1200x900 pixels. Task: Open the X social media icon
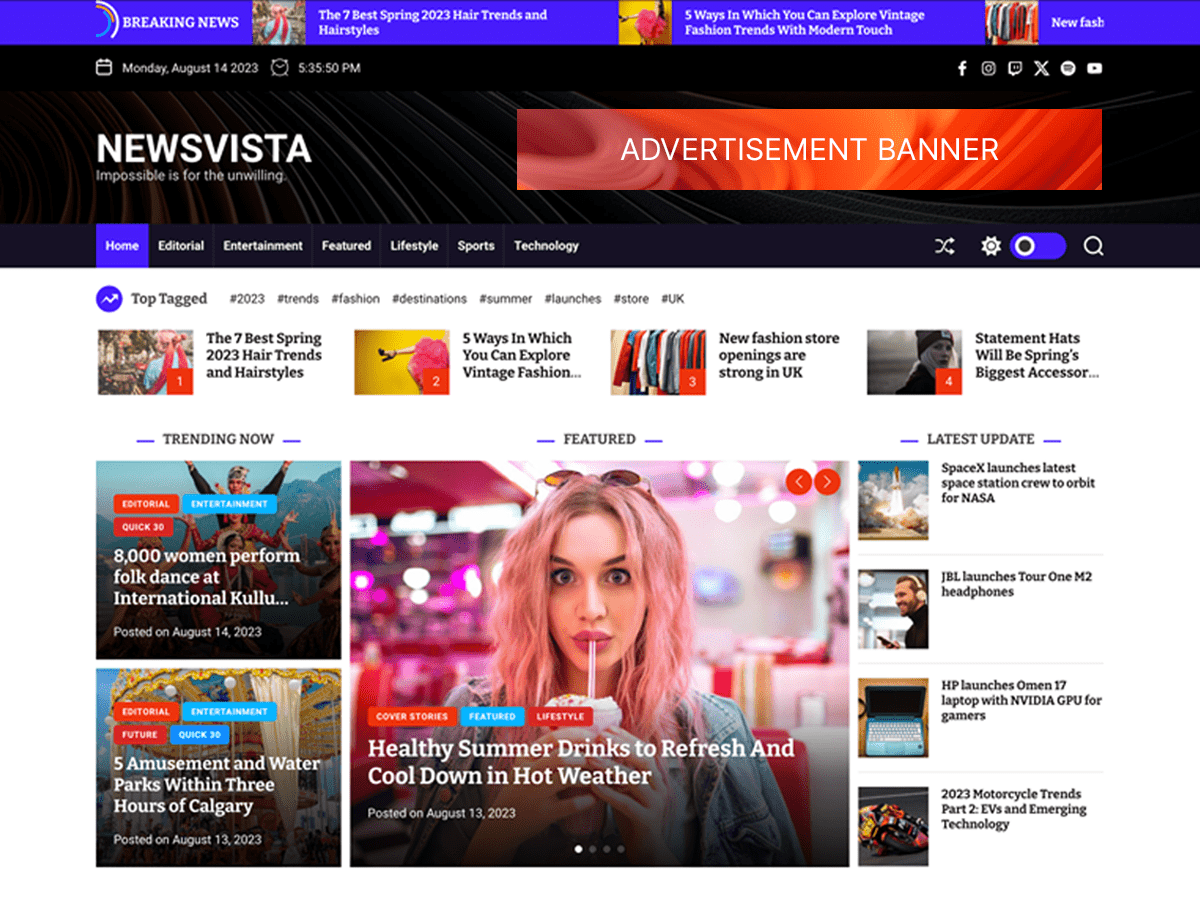click(1041, 68)
